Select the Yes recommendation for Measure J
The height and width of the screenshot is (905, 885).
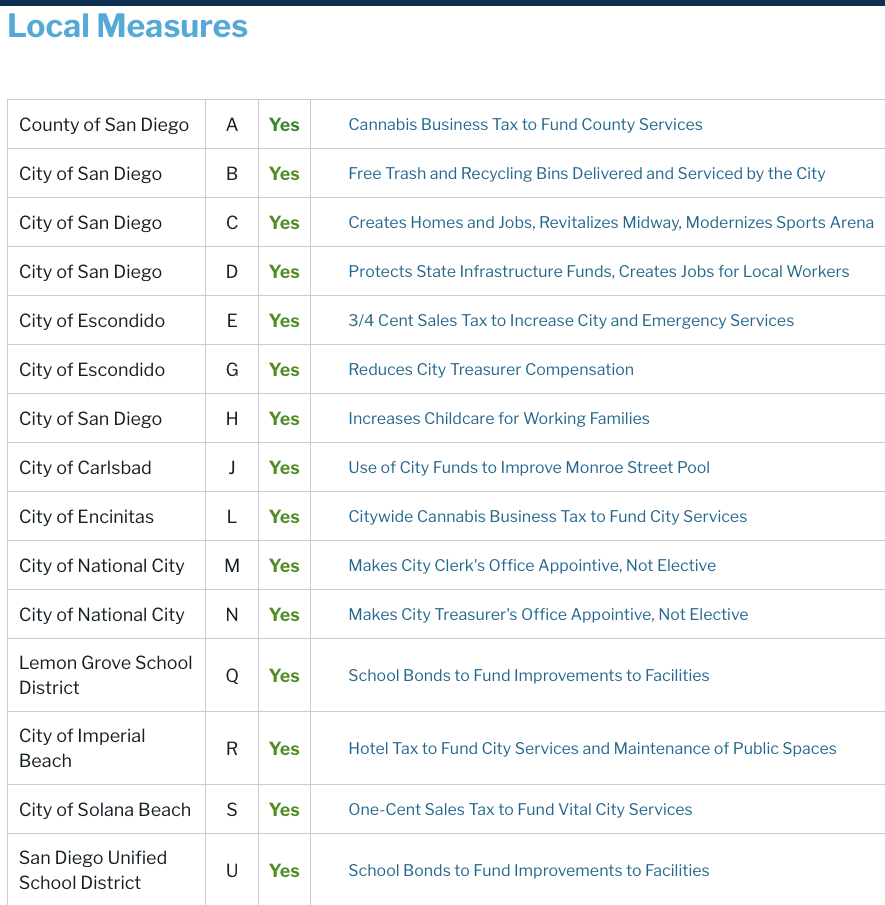284,468
